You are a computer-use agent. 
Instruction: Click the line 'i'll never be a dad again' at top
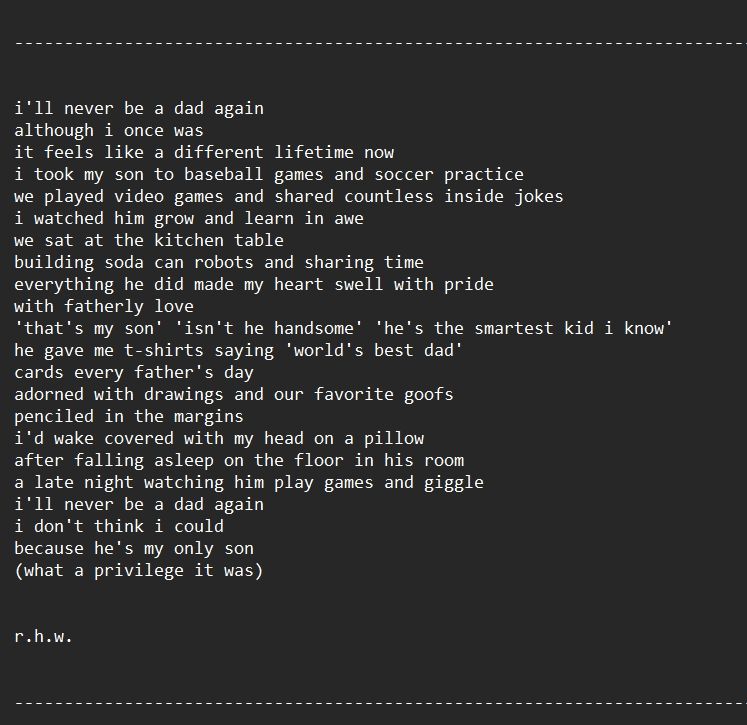coord(139,109)
